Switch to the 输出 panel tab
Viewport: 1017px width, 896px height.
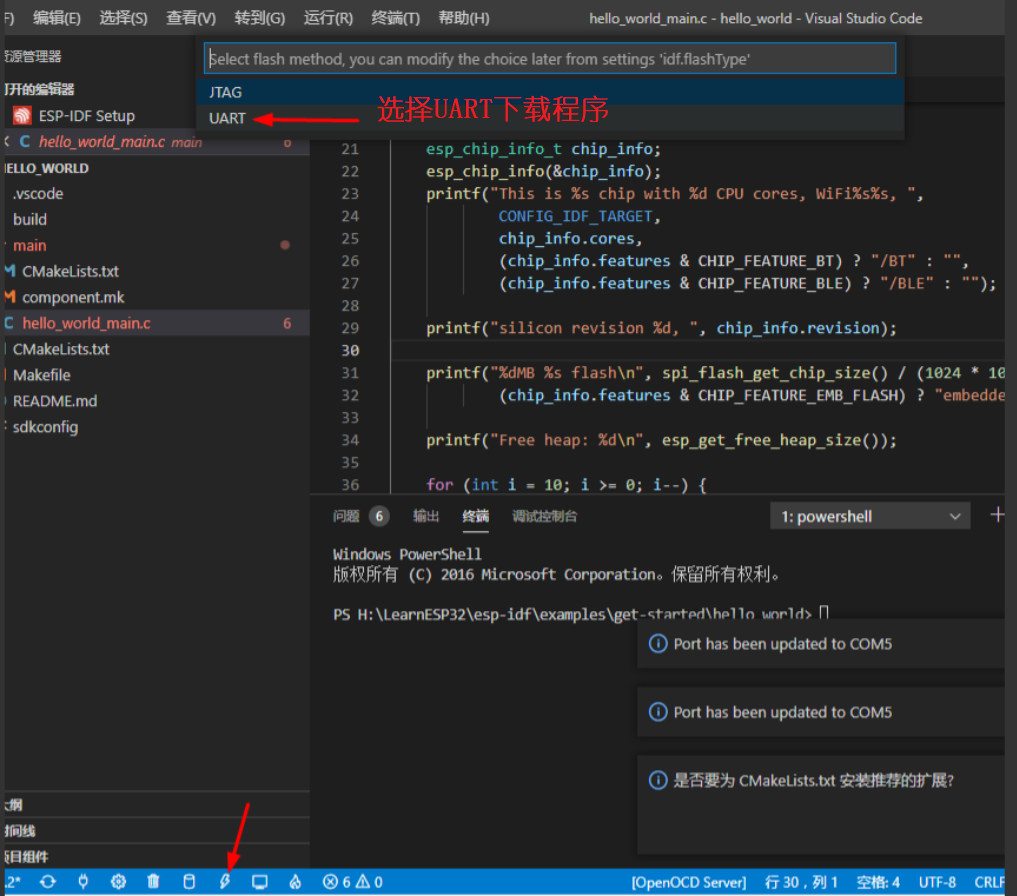[x=426, y=516]
